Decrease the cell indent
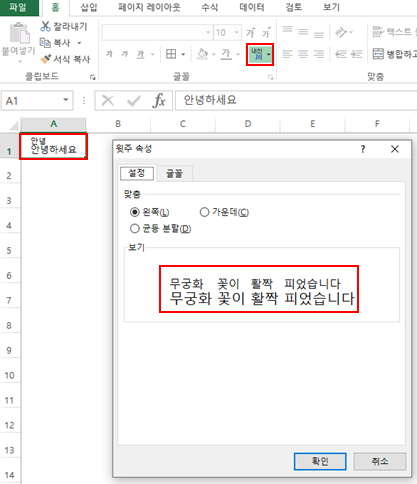This screenshot has width=417, height=484. 341,54
